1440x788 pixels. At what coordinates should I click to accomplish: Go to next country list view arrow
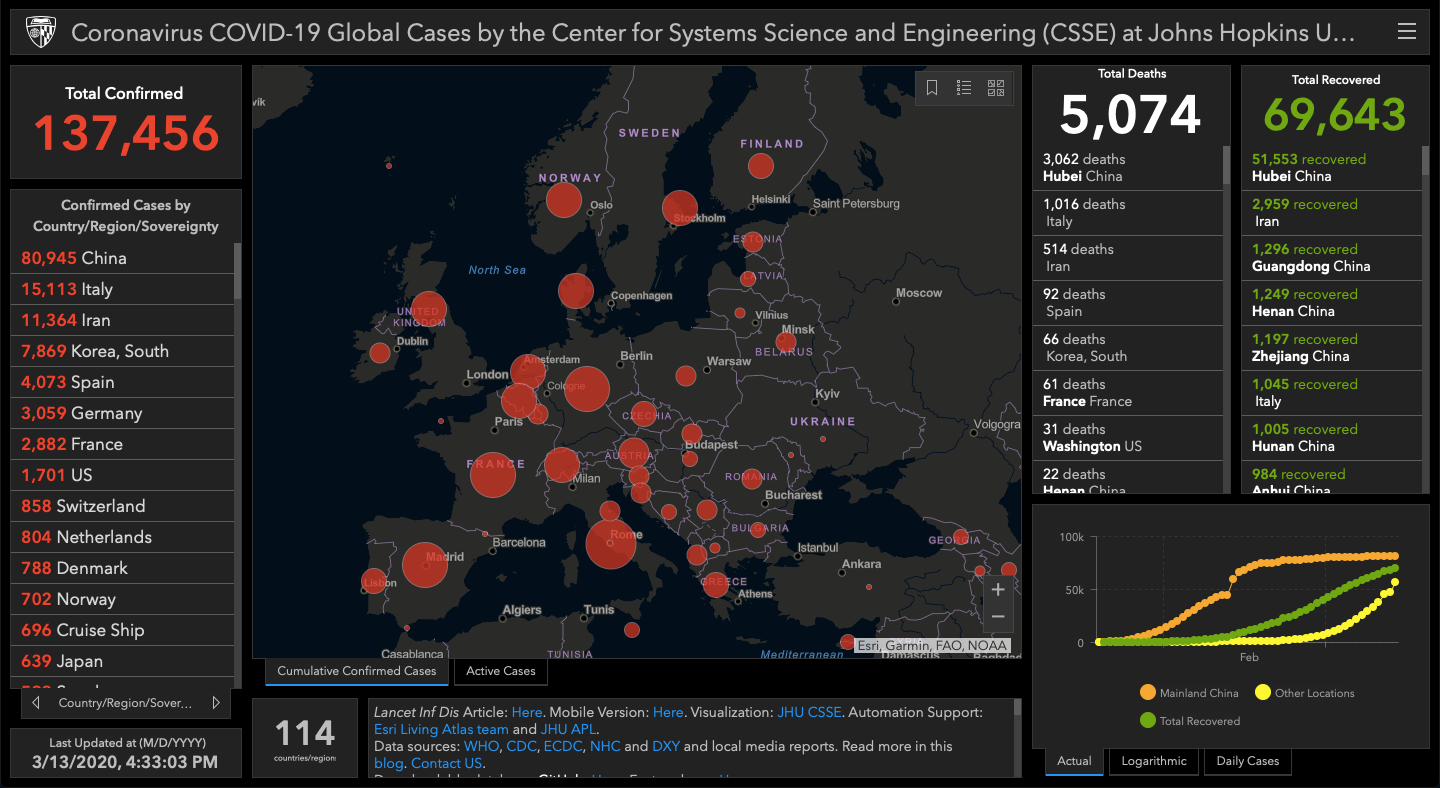(x=215, y=703)
